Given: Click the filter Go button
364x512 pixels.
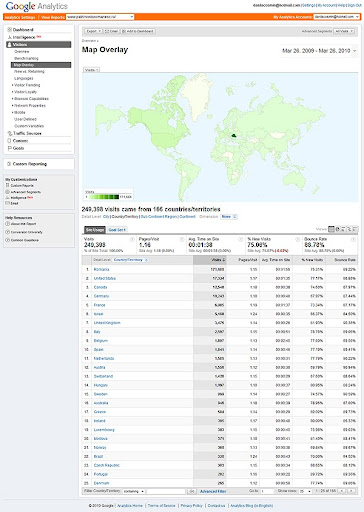Looking at the screenshot, I should [x=192, y=491].
